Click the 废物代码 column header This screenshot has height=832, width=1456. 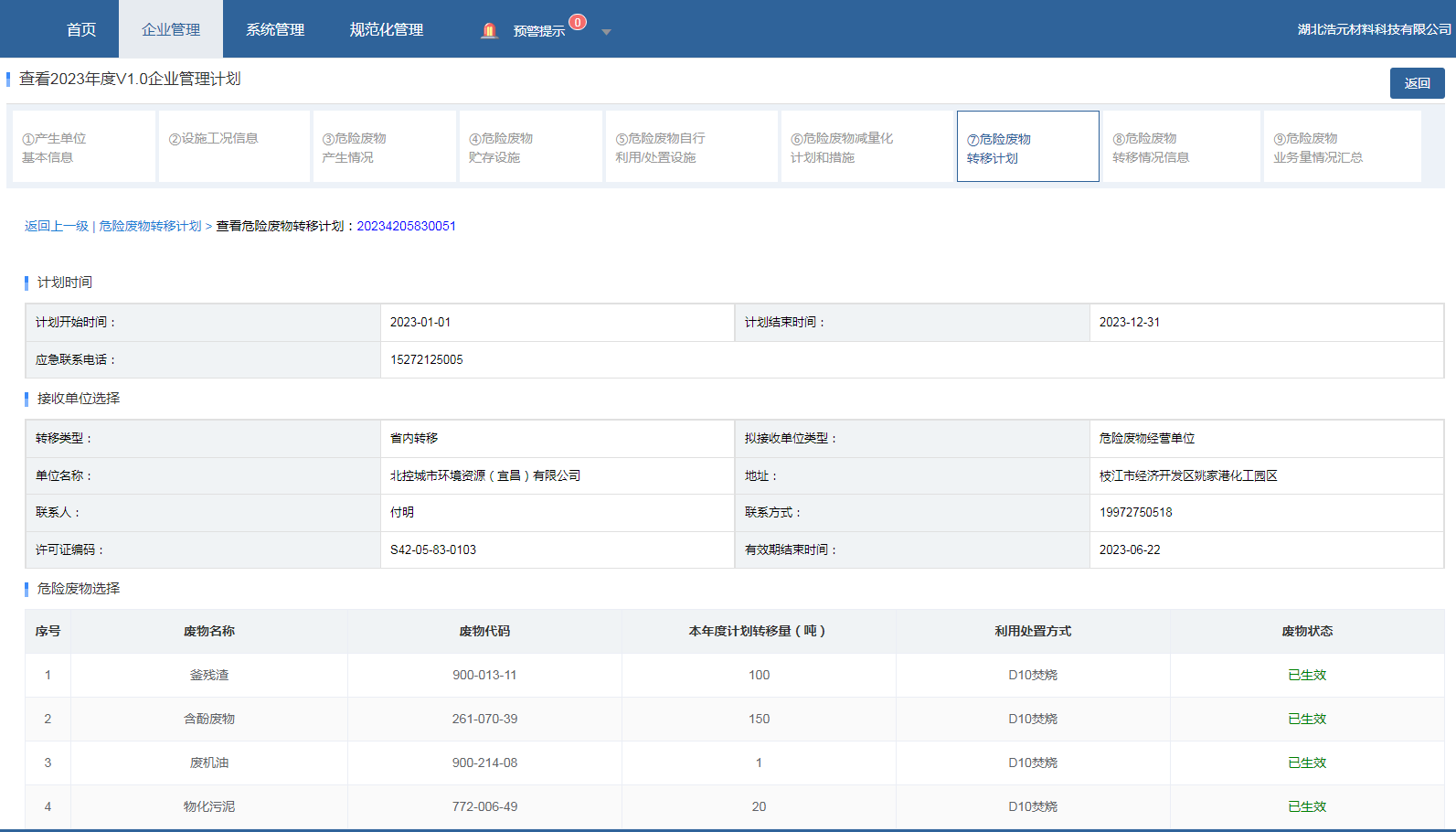click(484, 632)
